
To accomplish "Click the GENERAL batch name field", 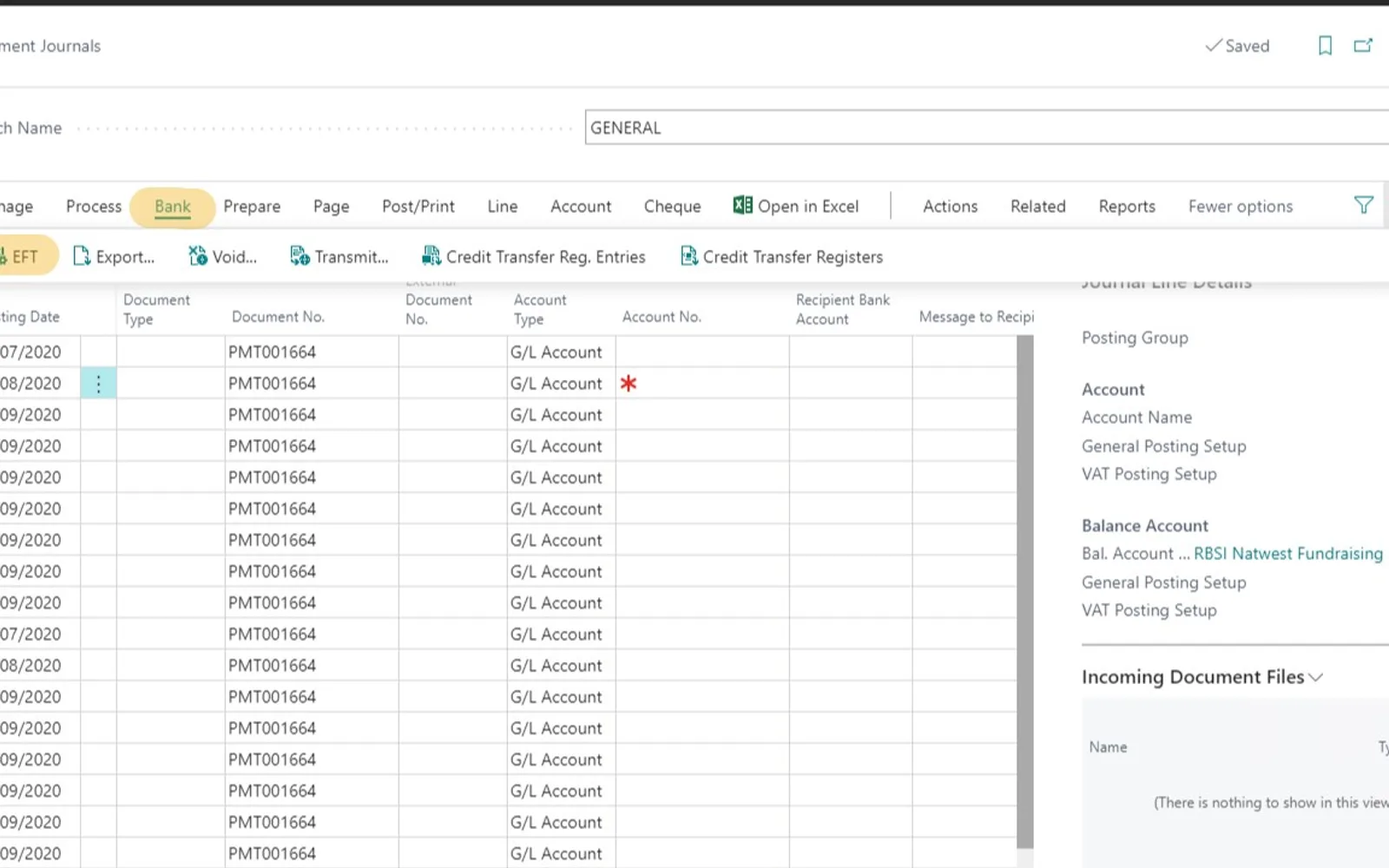I will pyautogui.click(x=987, y=128).
